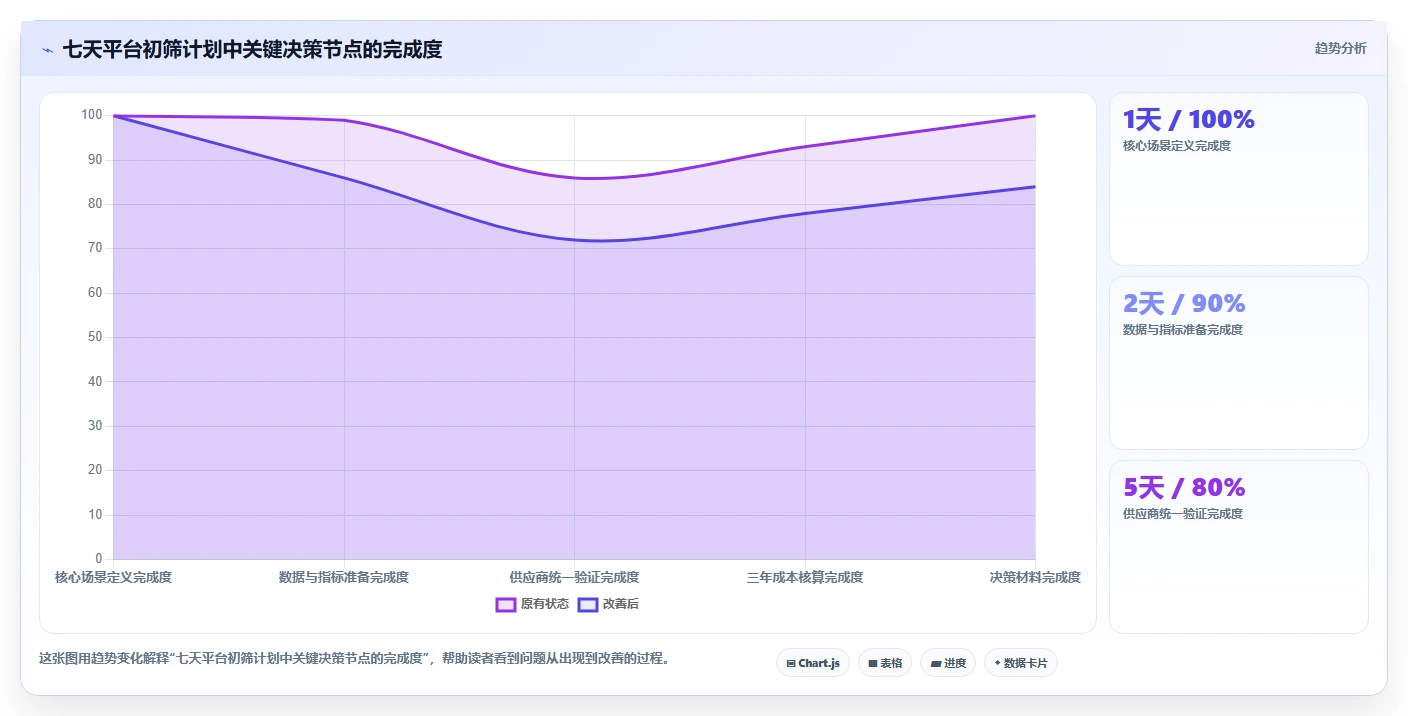Click the x-axis label 决策材料完成度

pyautogui.click(x=1035, y=578)
